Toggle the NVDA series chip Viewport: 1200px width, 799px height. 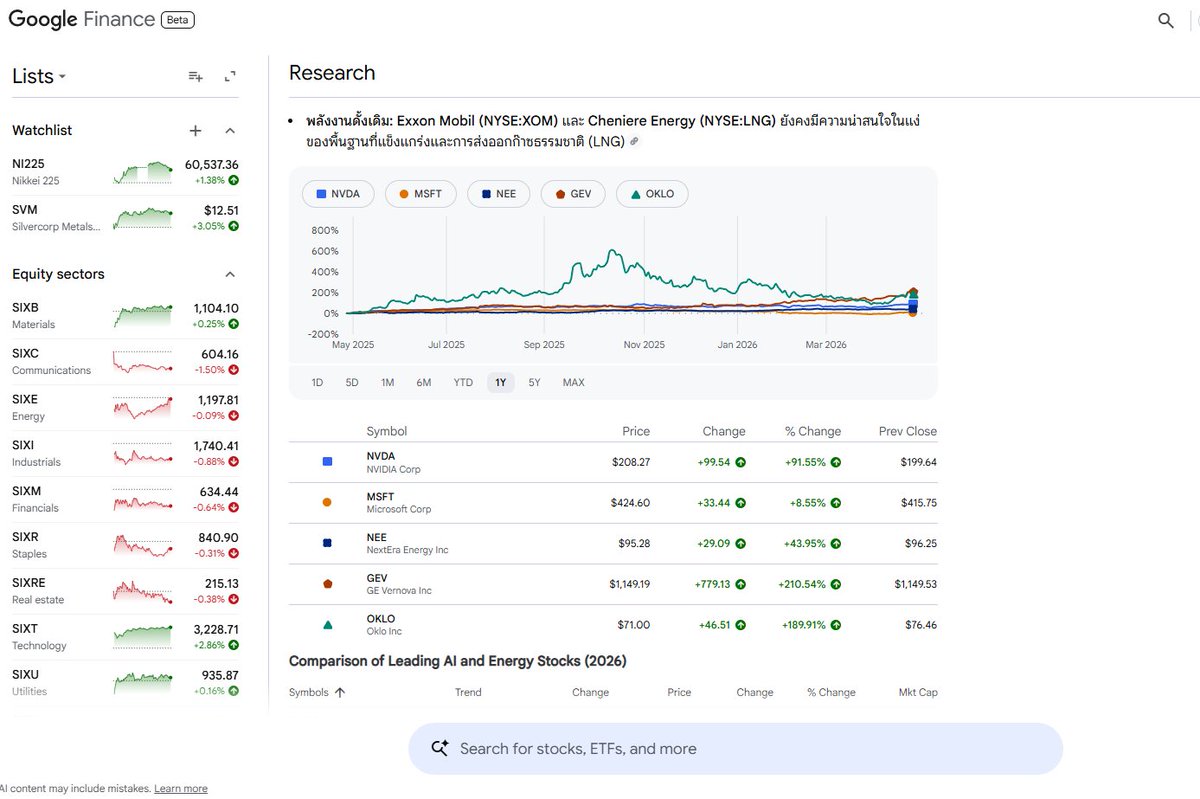pyautogui.click(x=338, y=194)
